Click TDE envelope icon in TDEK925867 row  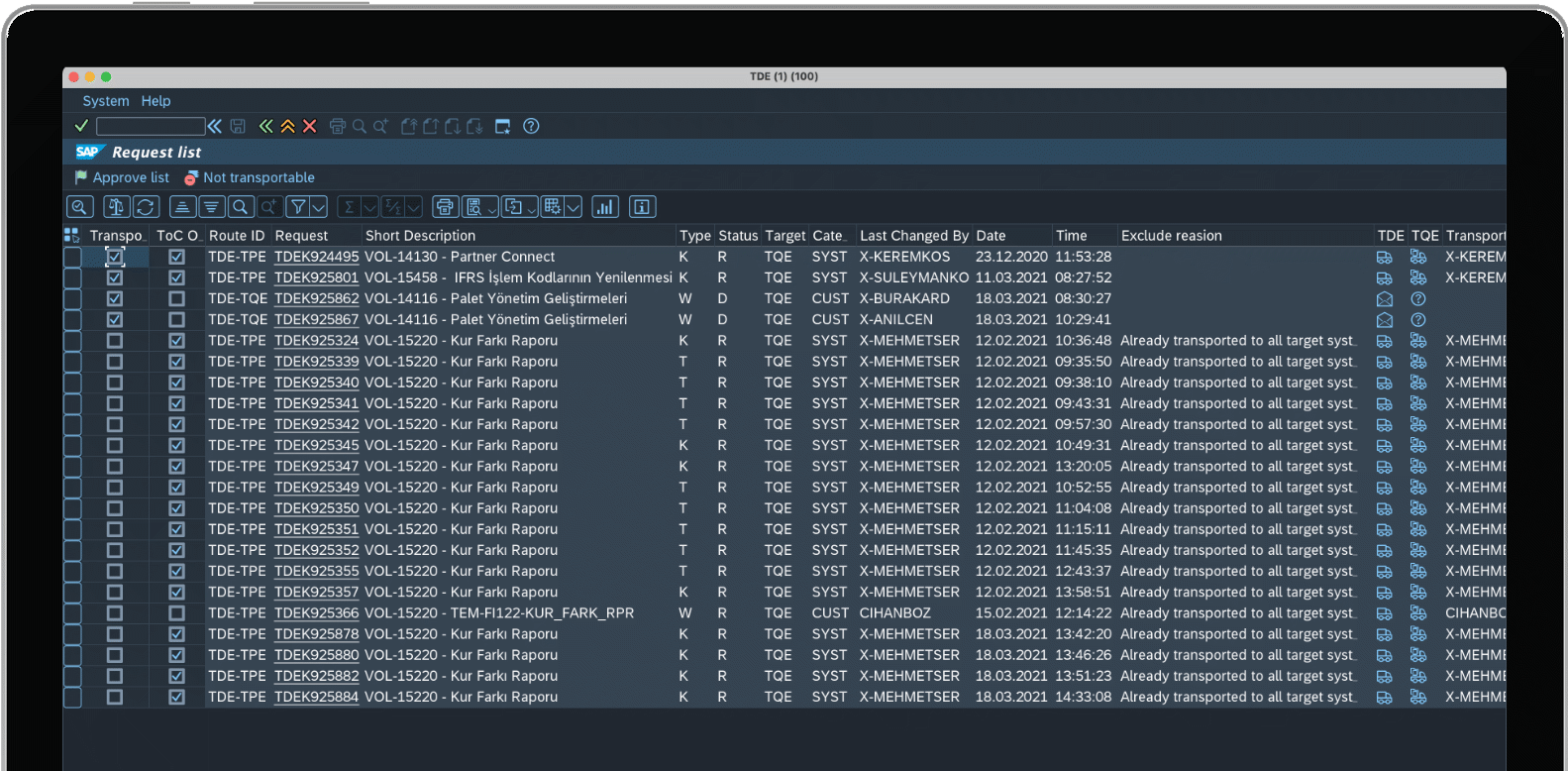(x=1384, y=319)
